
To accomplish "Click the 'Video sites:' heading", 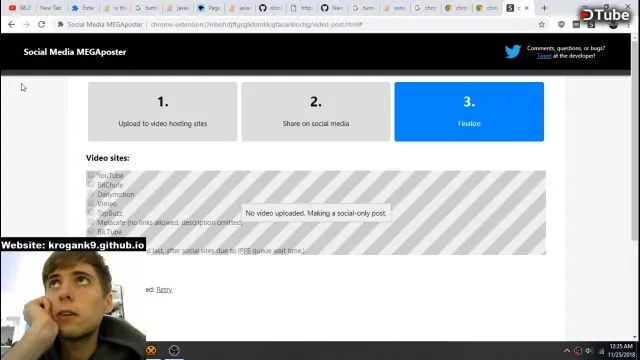I will coord(107,158).
